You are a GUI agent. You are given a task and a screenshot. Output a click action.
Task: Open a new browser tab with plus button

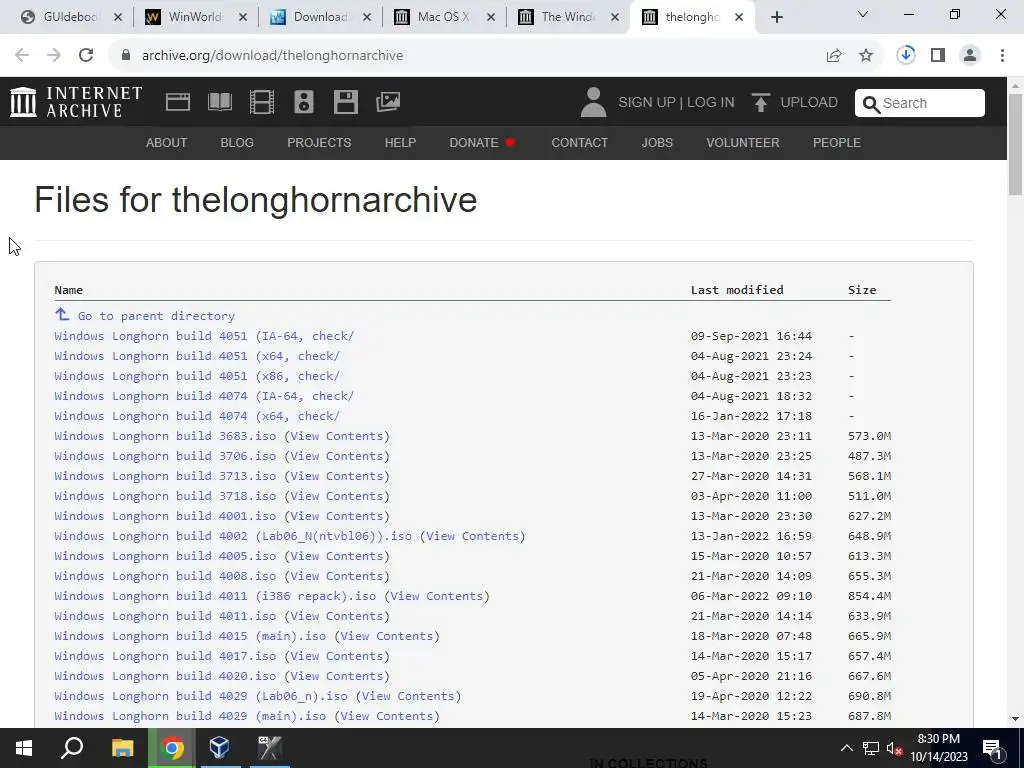[776, 18]
